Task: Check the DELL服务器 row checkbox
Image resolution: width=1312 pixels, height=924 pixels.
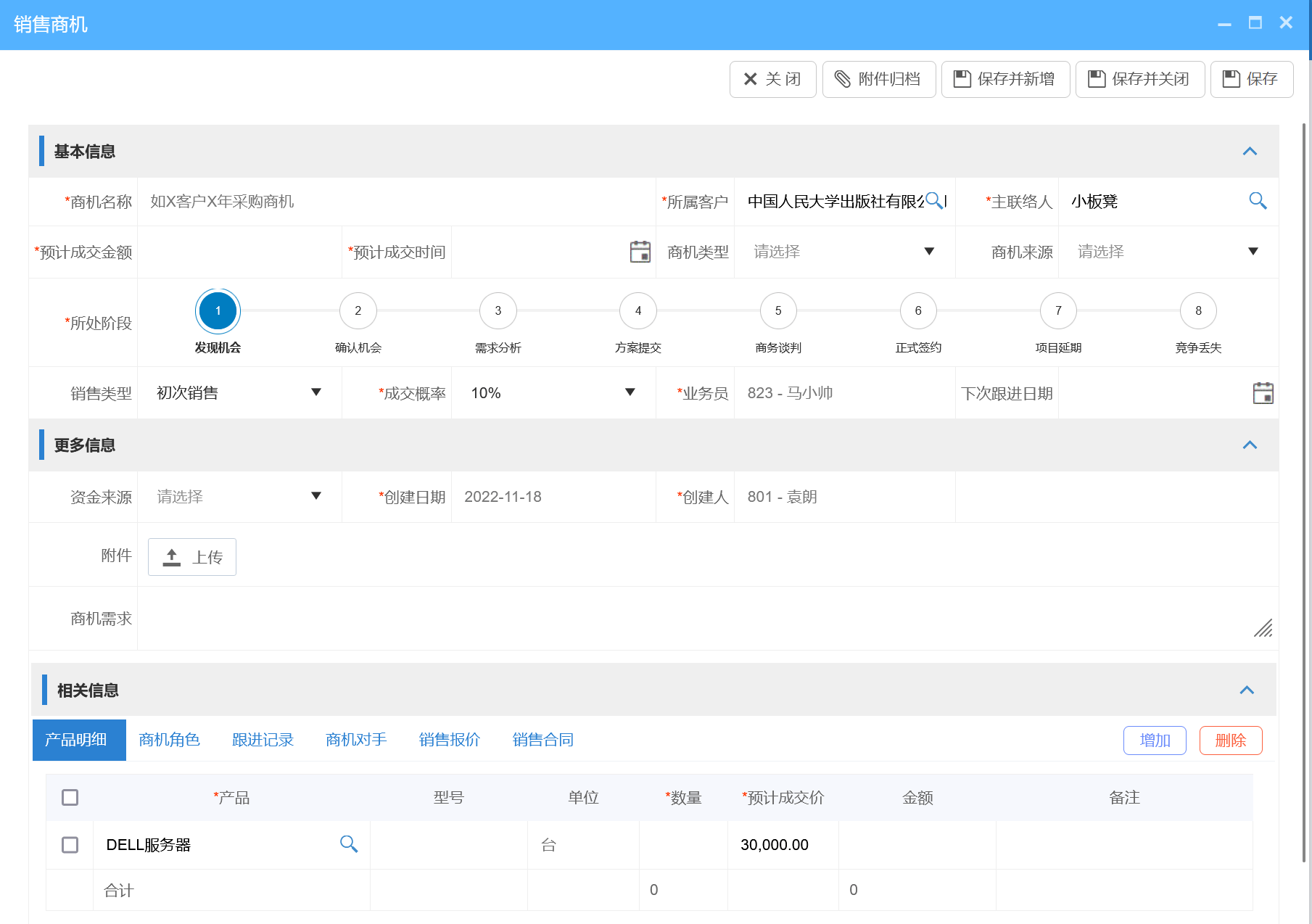Action: pos(70,844)
